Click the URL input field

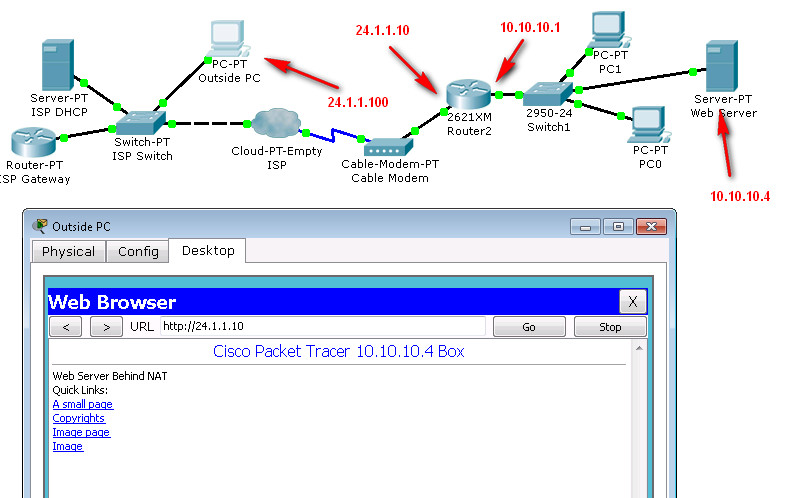pos(323,326)
